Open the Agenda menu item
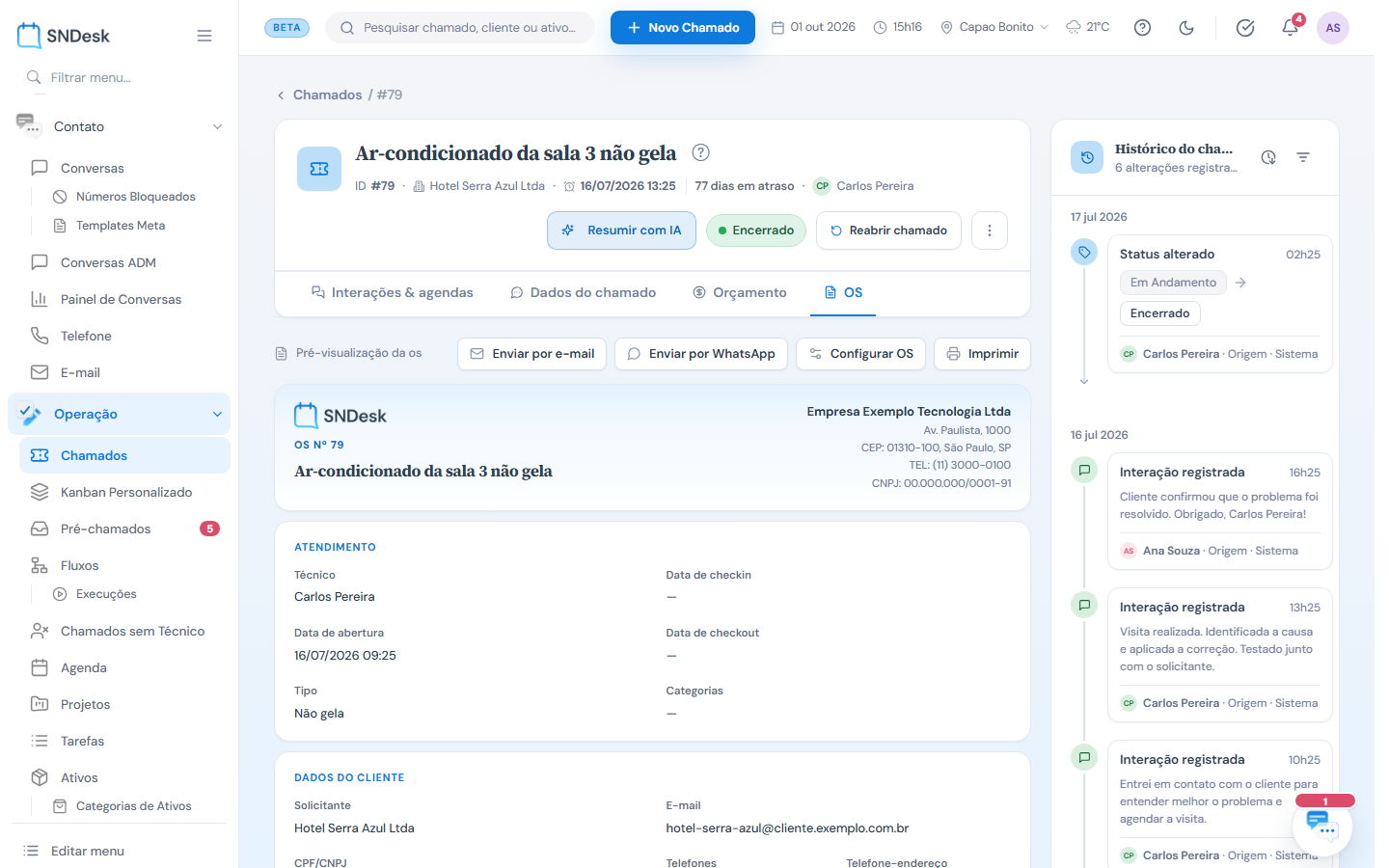This screenshot has width=1389, height=868. coord(124,667)
